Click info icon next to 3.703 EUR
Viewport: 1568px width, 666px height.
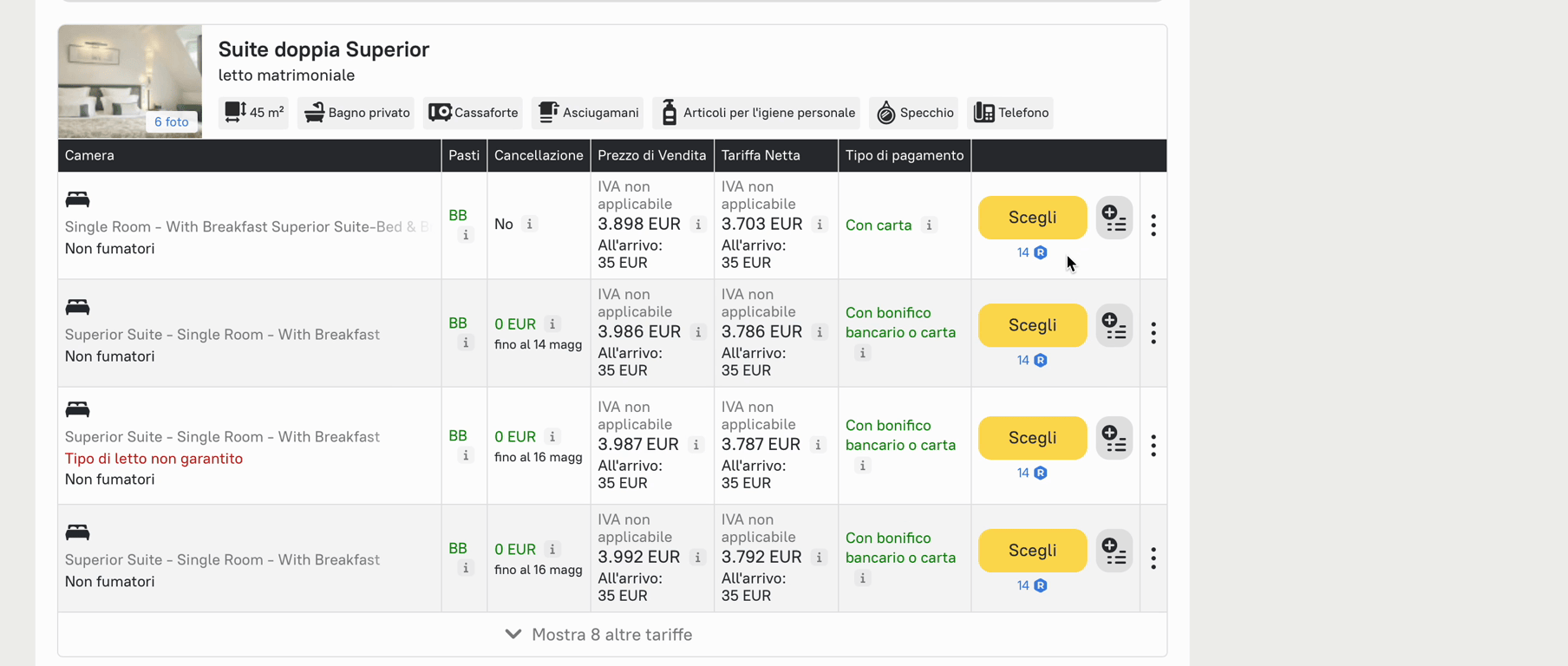pos(820,224)
